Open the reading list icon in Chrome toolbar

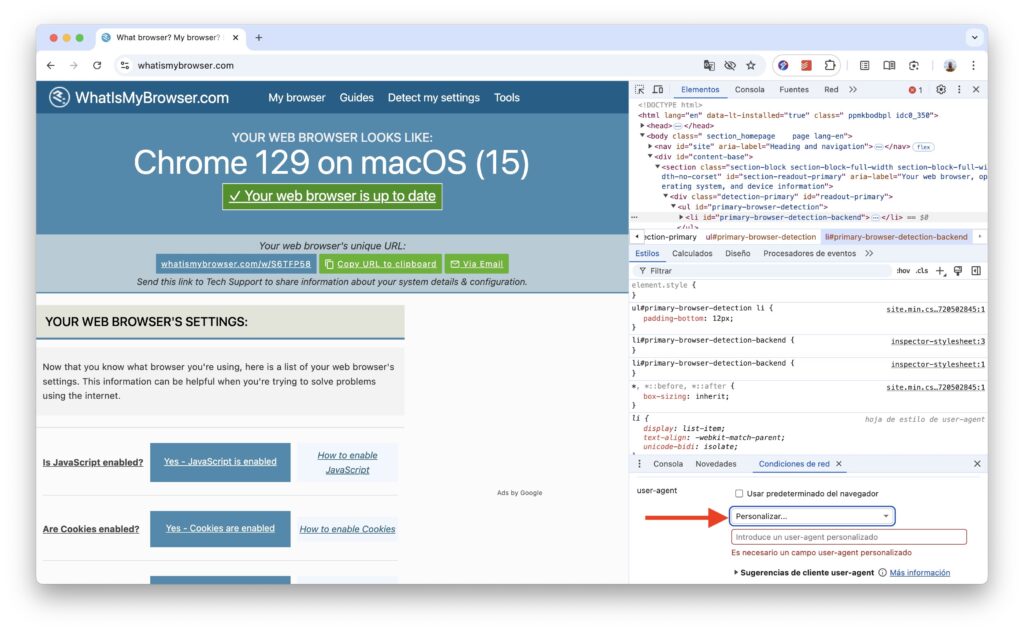click(x=865, y=65)
